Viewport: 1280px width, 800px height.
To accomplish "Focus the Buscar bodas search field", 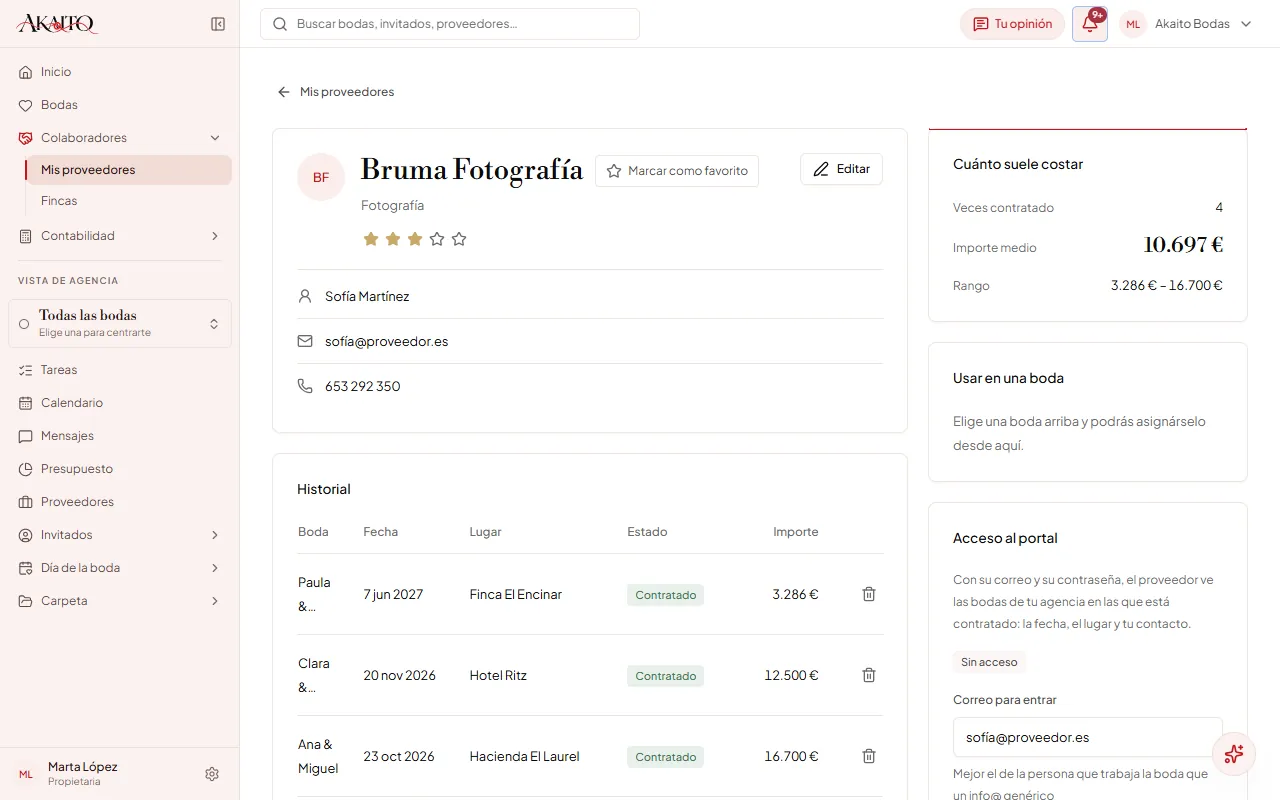I will point(450,24).
